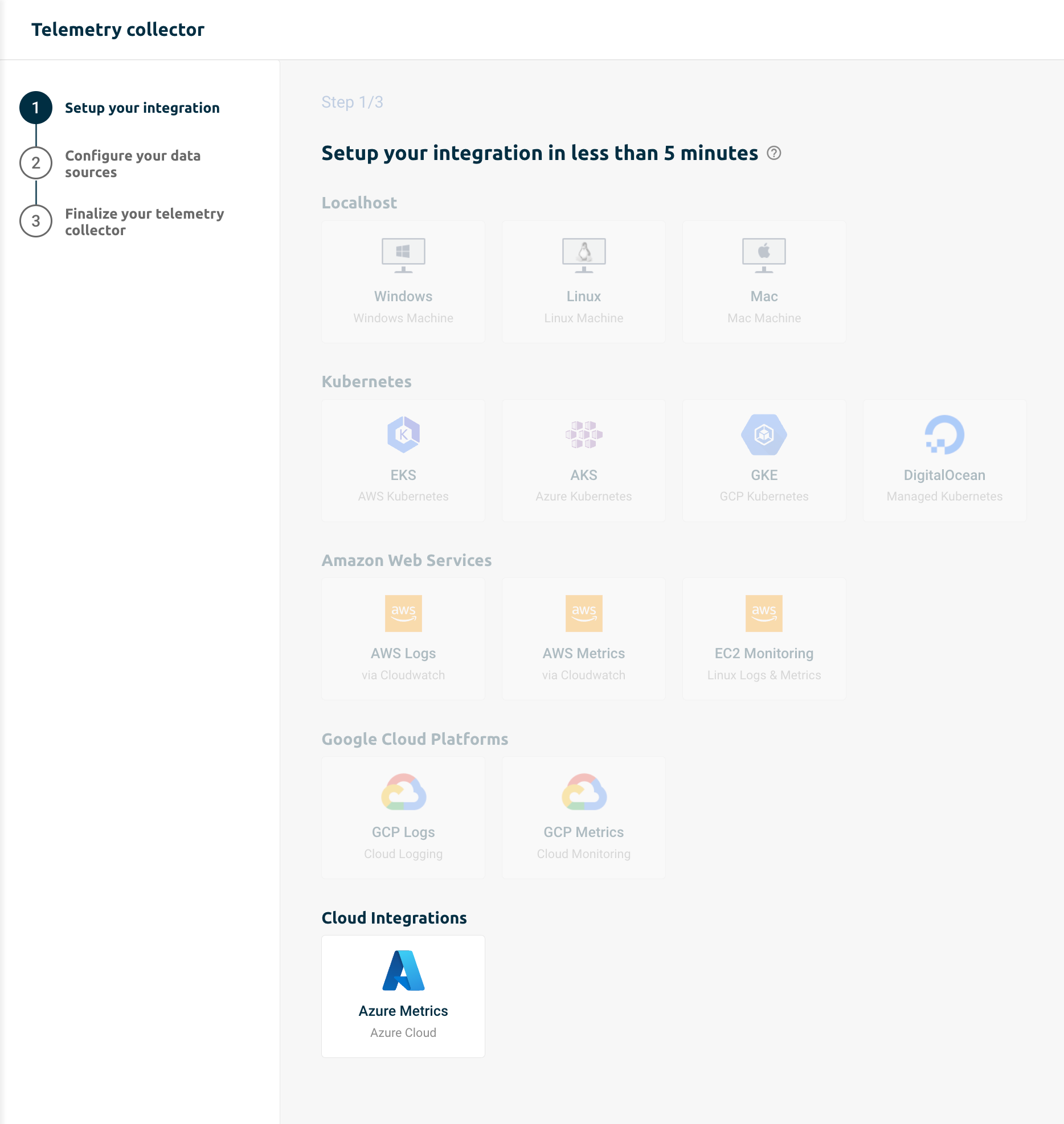Choose the AKS Azure Kubernetes icon
The height and width of the screenshot is (1124, 1064).
point(584,434)
